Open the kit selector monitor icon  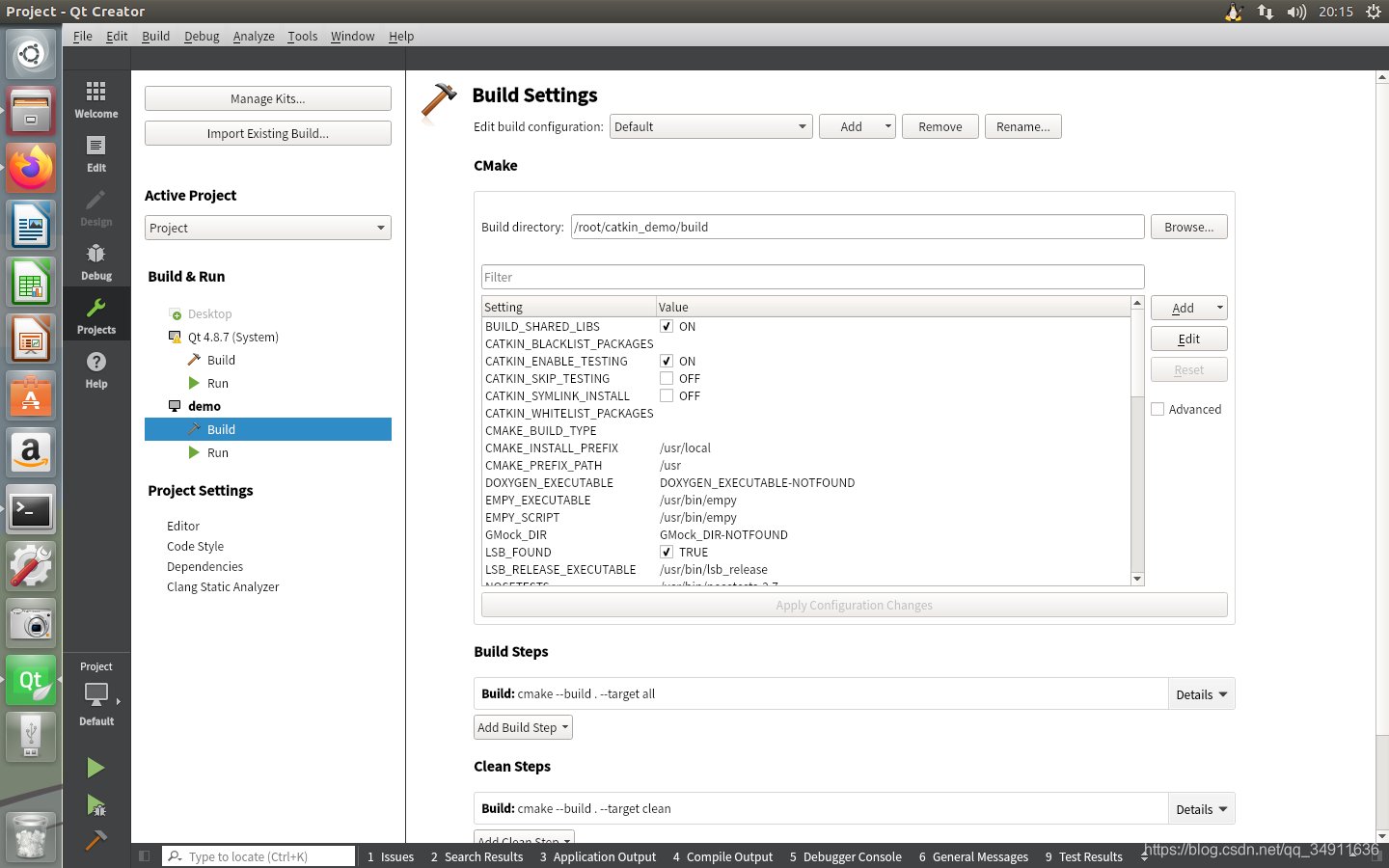tap(96, 693)
